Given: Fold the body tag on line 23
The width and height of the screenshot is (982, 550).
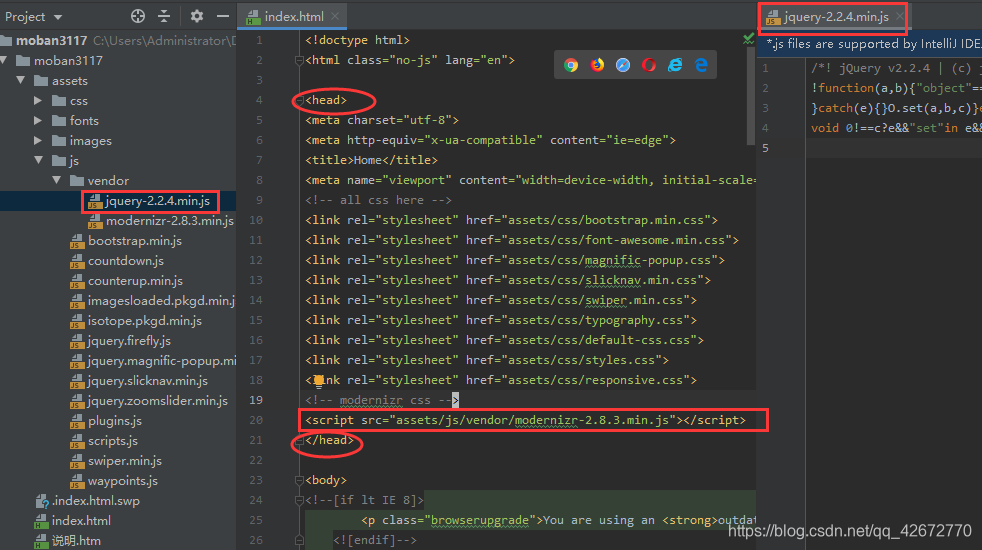Looking at the screenshot, I should 299,480.
